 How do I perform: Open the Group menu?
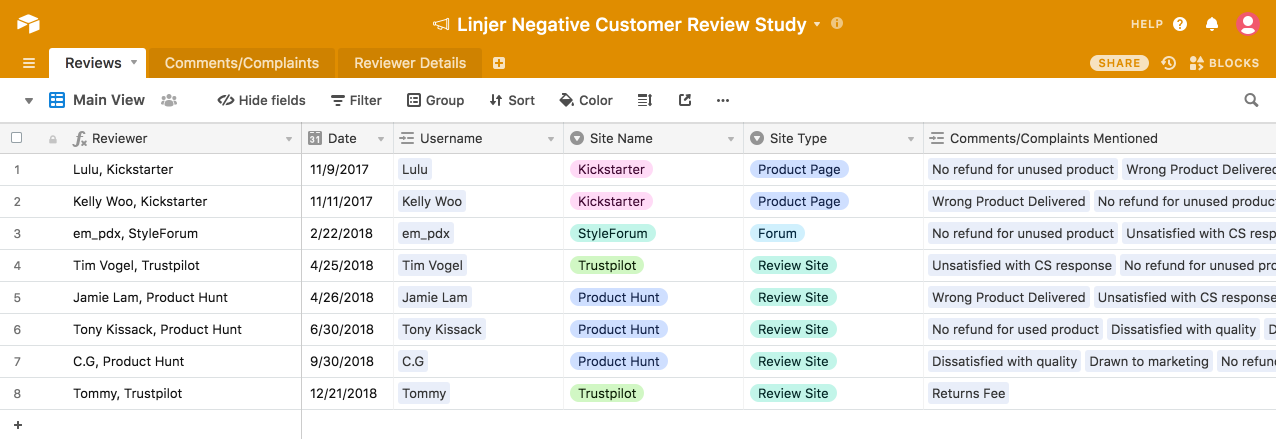coord(436,100)
